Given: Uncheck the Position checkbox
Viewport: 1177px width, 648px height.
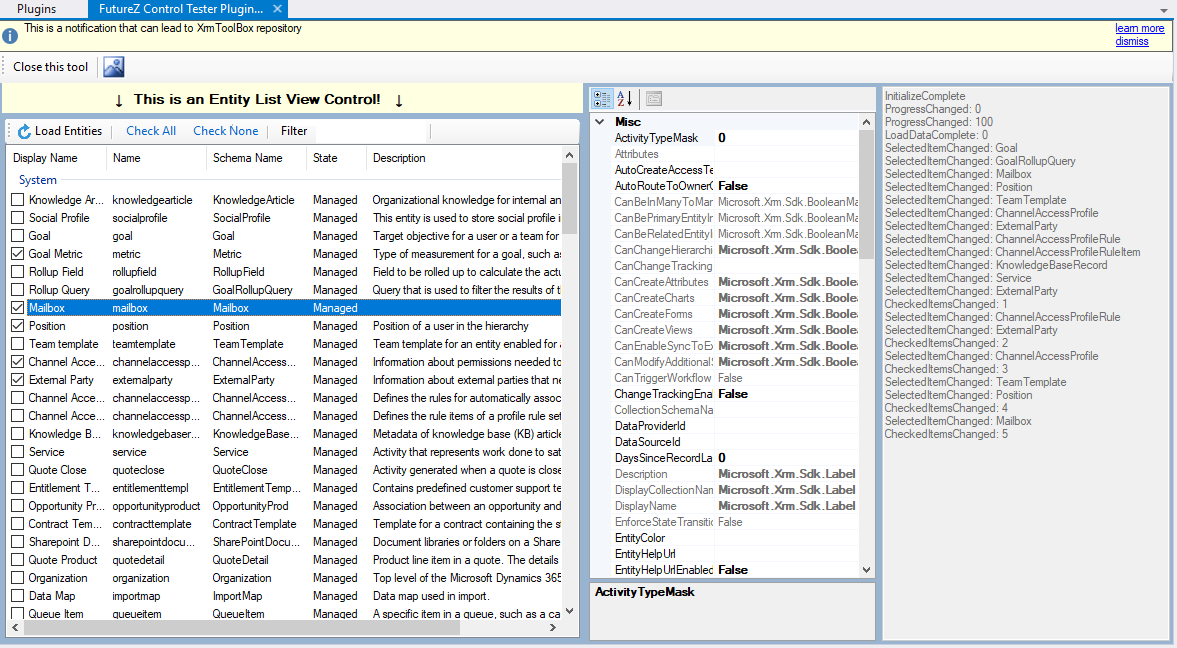Looking at the screenshot, I should (x=18, y=326).
